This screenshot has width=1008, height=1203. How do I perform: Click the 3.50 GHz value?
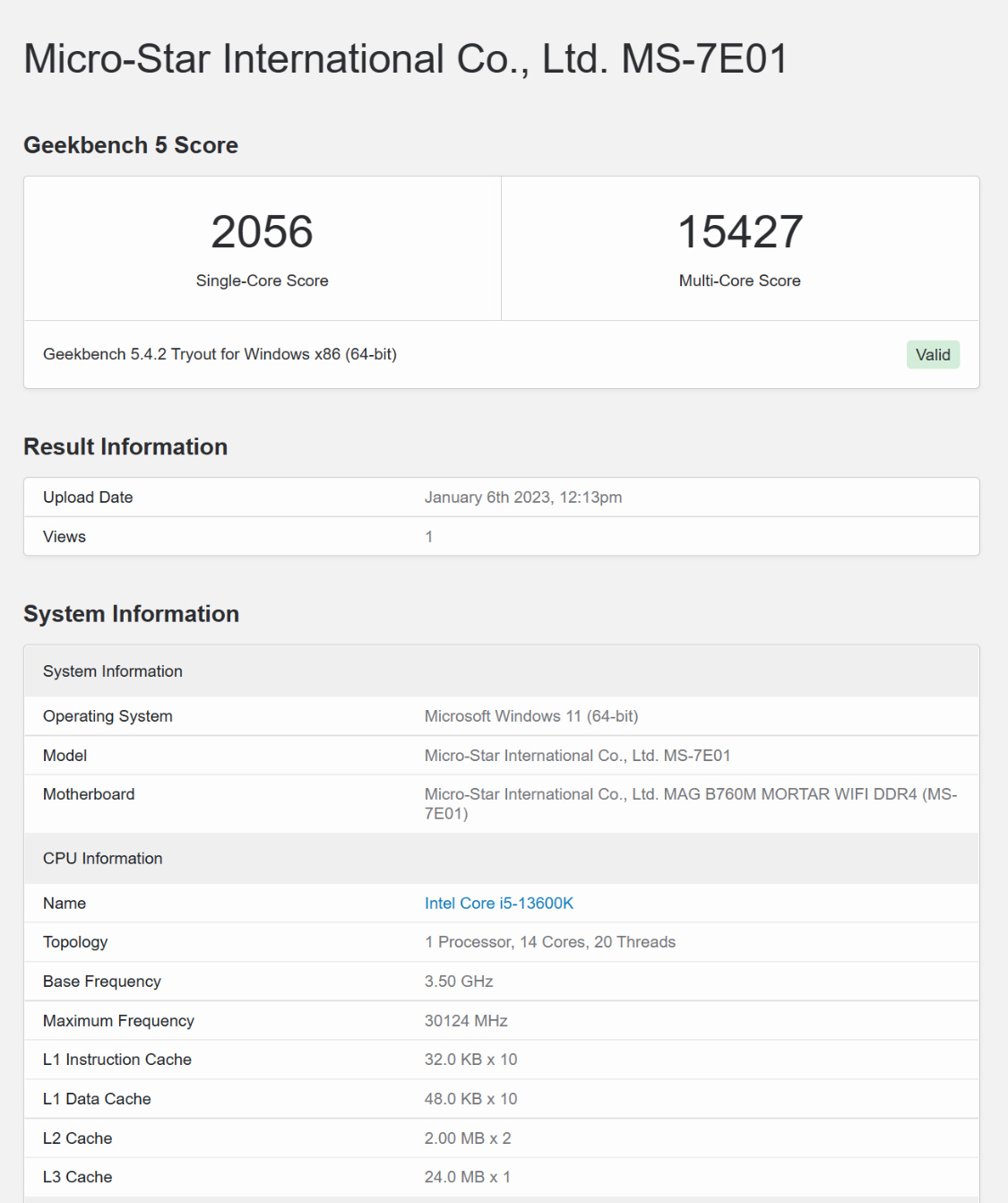[x=459, y=982]
